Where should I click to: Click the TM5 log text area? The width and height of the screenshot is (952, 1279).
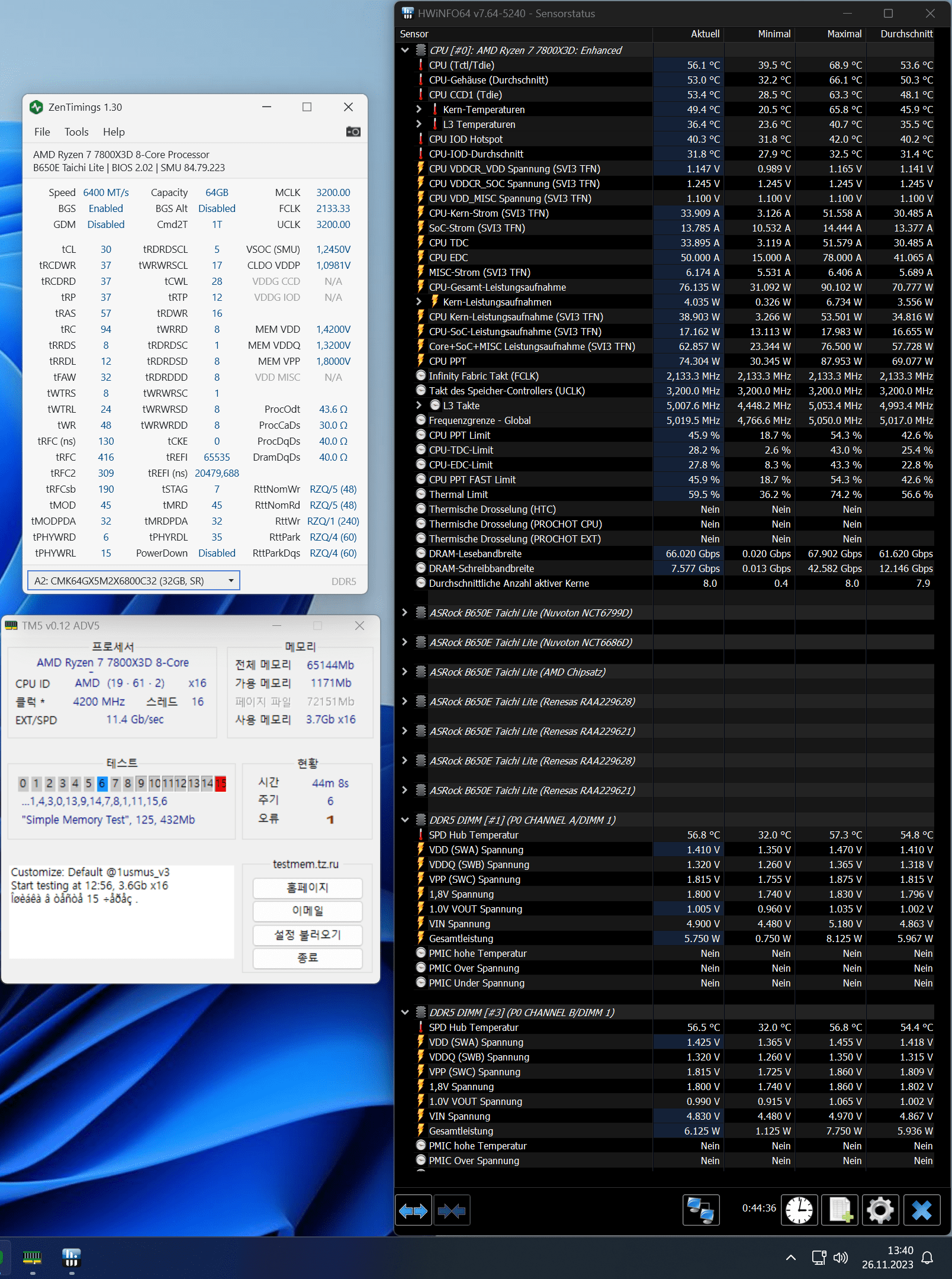tap(122, 912)
